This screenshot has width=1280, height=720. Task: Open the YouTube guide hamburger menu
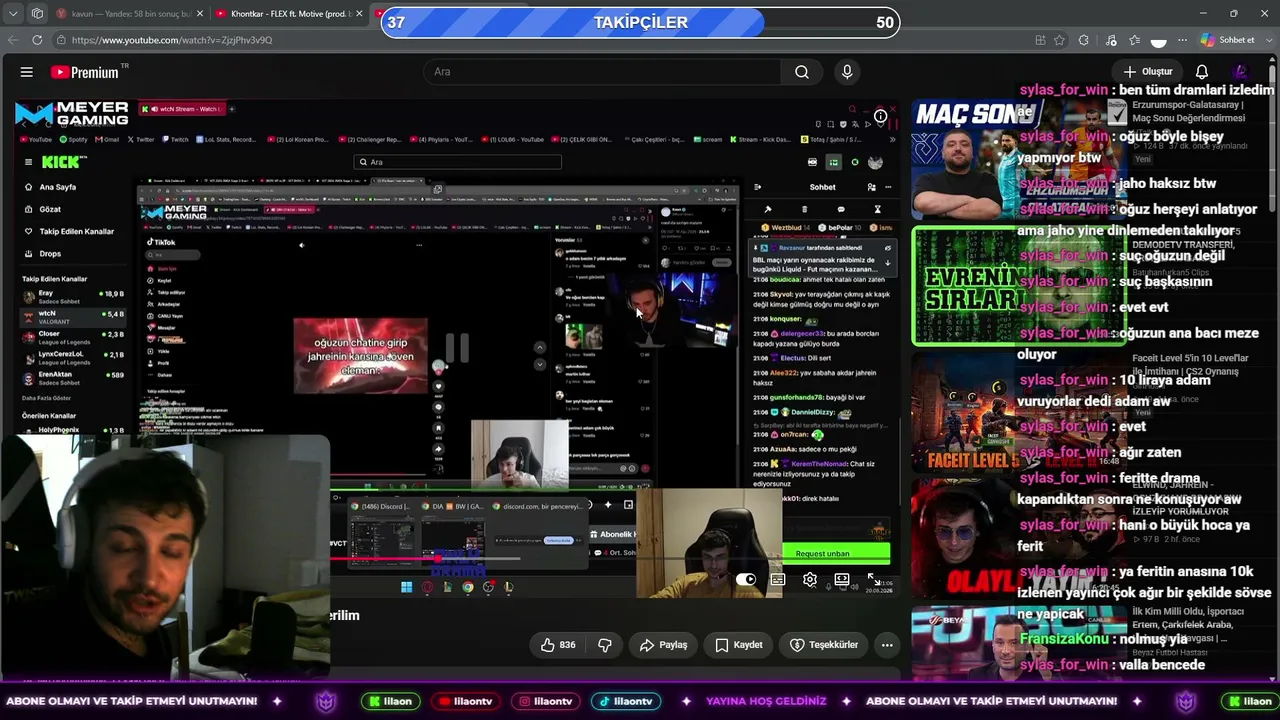coord(27,72)
